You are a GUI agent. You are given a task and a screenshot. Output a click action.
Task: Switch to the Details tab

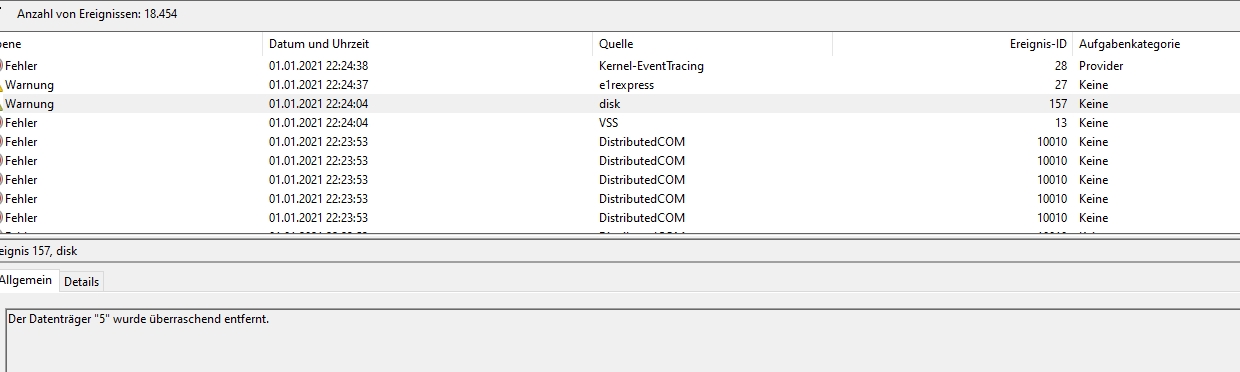(81, 282)
